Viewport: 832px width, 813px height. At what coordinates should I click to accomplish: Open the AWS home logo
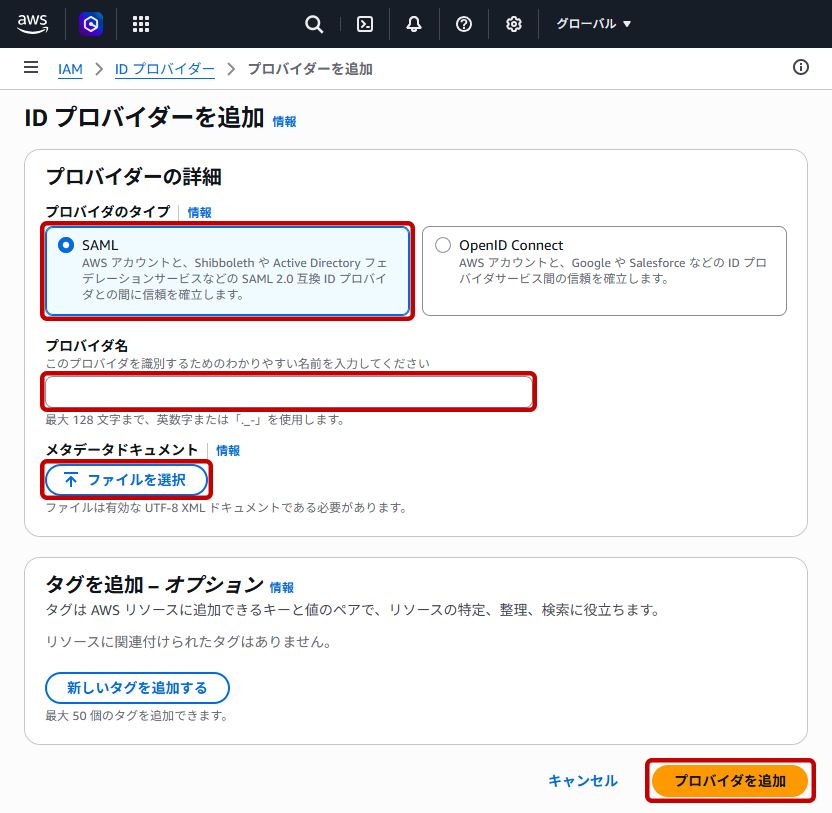pyautogui.click(x=32, y=24)
